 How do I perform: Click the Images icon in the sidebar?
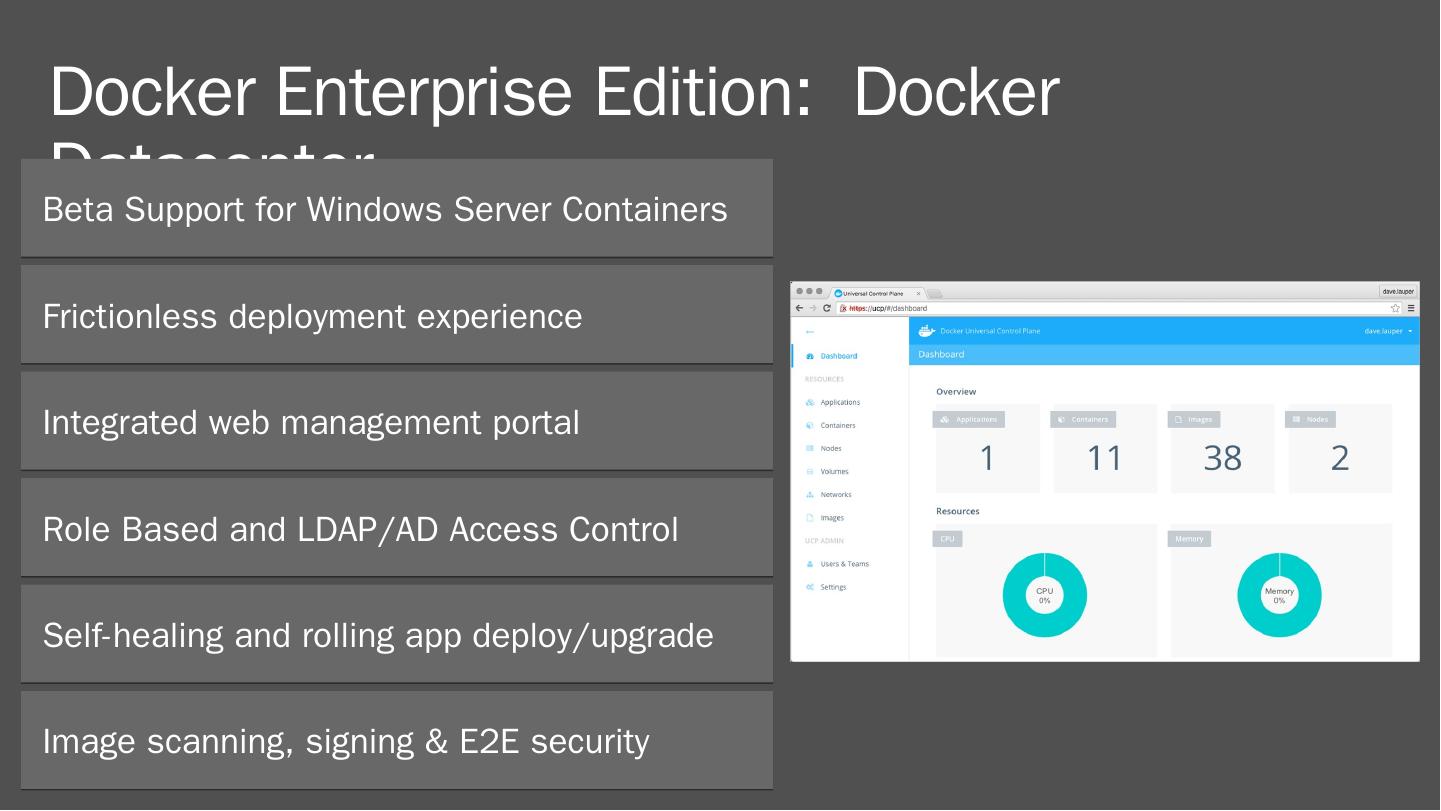click(810, 518)
